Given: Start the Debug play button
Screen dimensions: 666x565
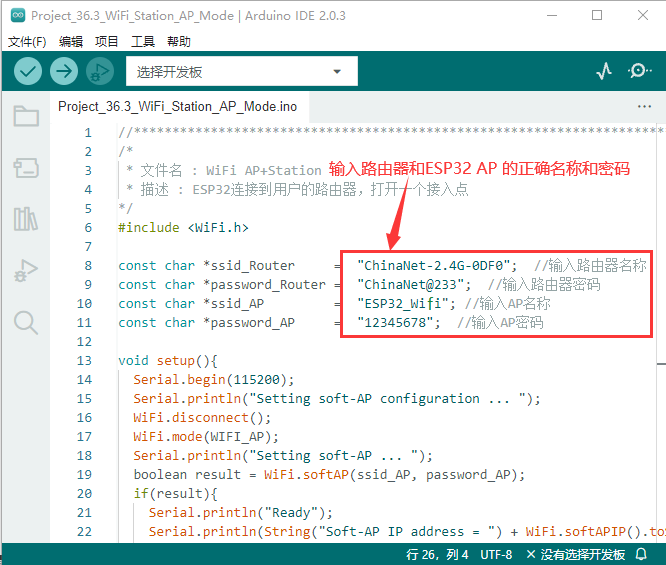Looking at the screenshot, I should click(x=100, y=71).
